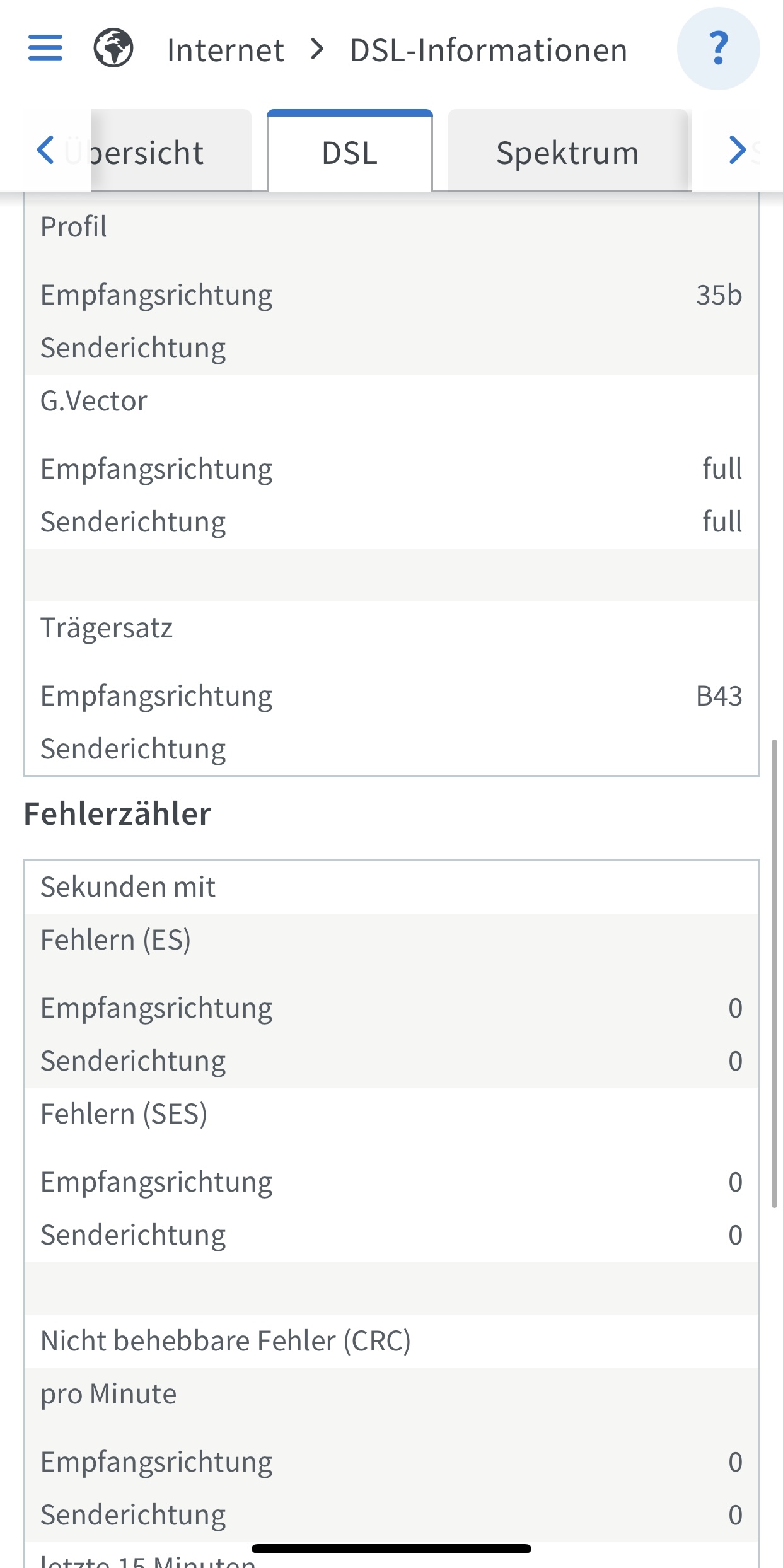Click the breadcrumb arrow after Internet

point(318,49)
